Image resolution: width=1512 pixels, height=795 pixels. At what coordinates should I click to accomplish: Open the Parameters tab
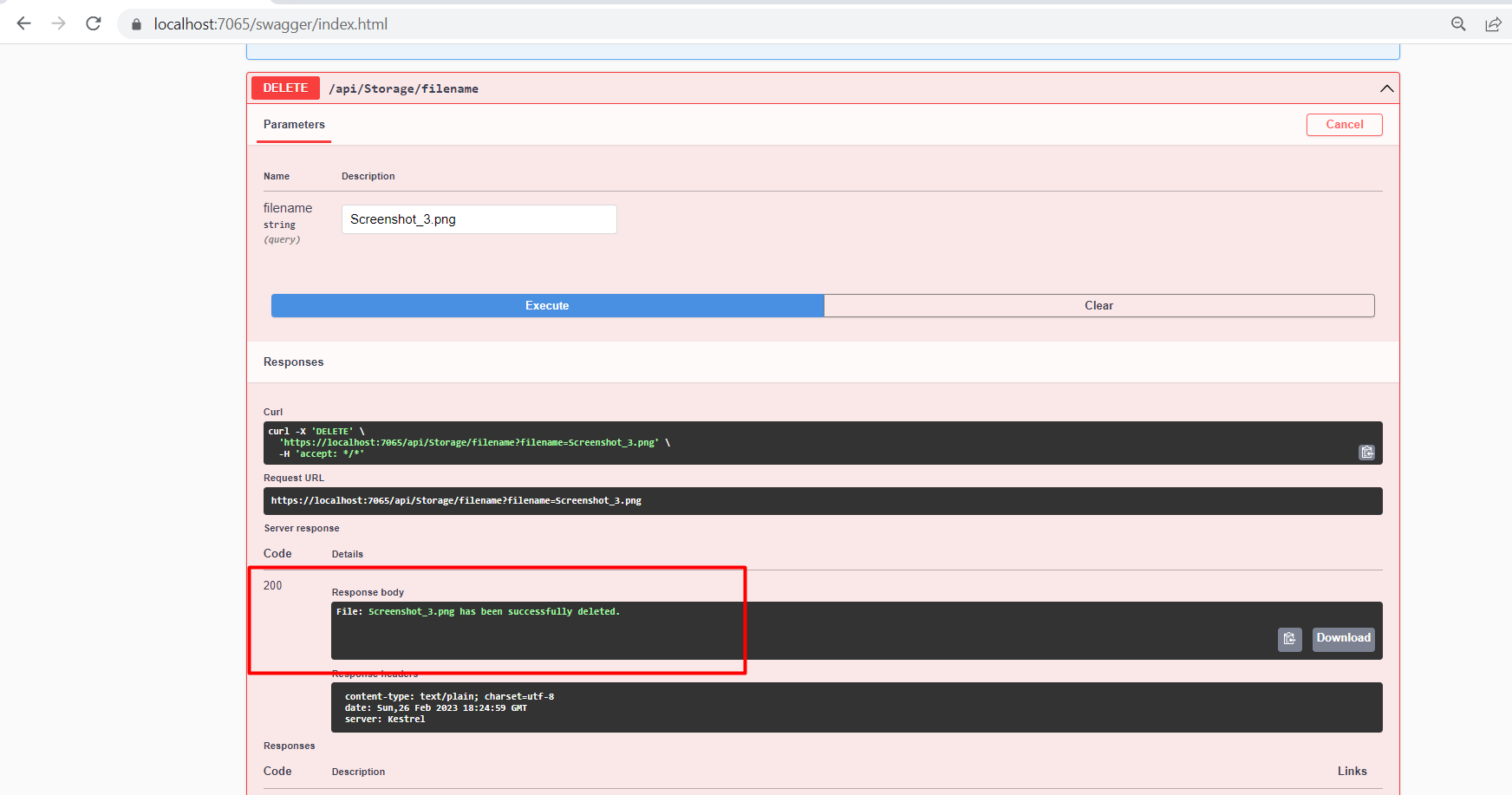(x=294, y=125)
